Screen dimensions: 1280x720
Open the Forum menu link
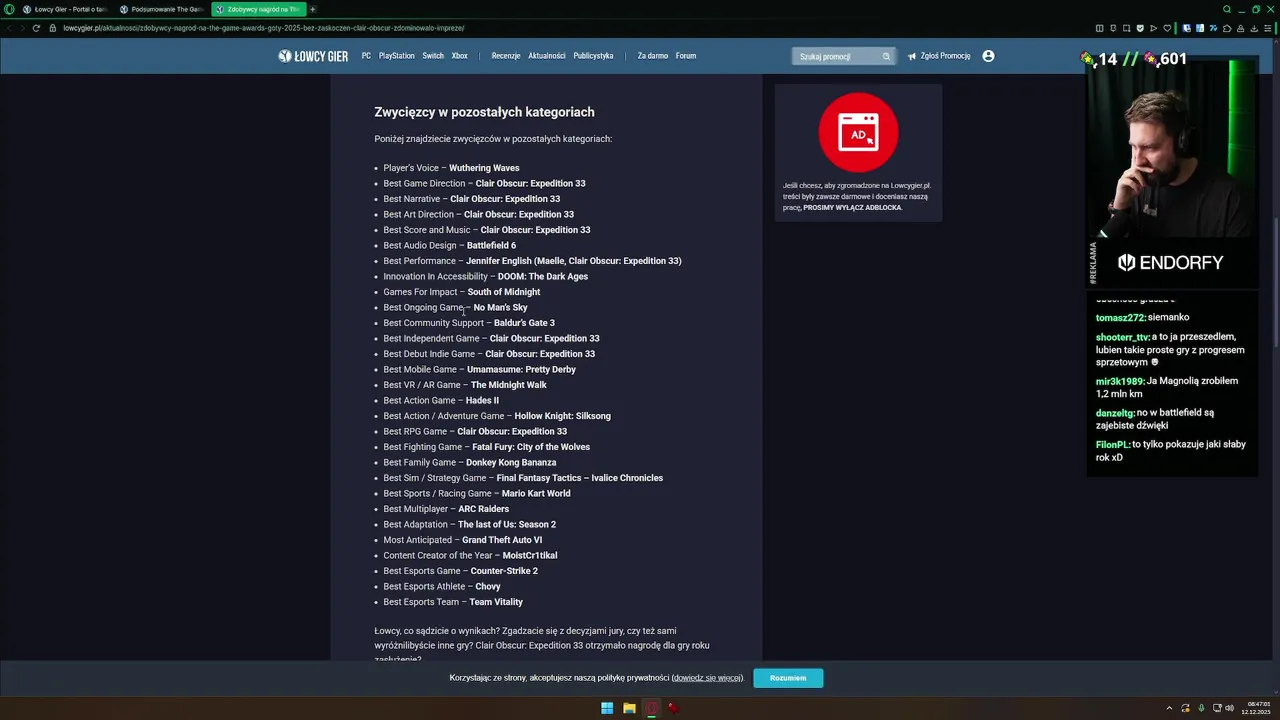tap(686, 56)
